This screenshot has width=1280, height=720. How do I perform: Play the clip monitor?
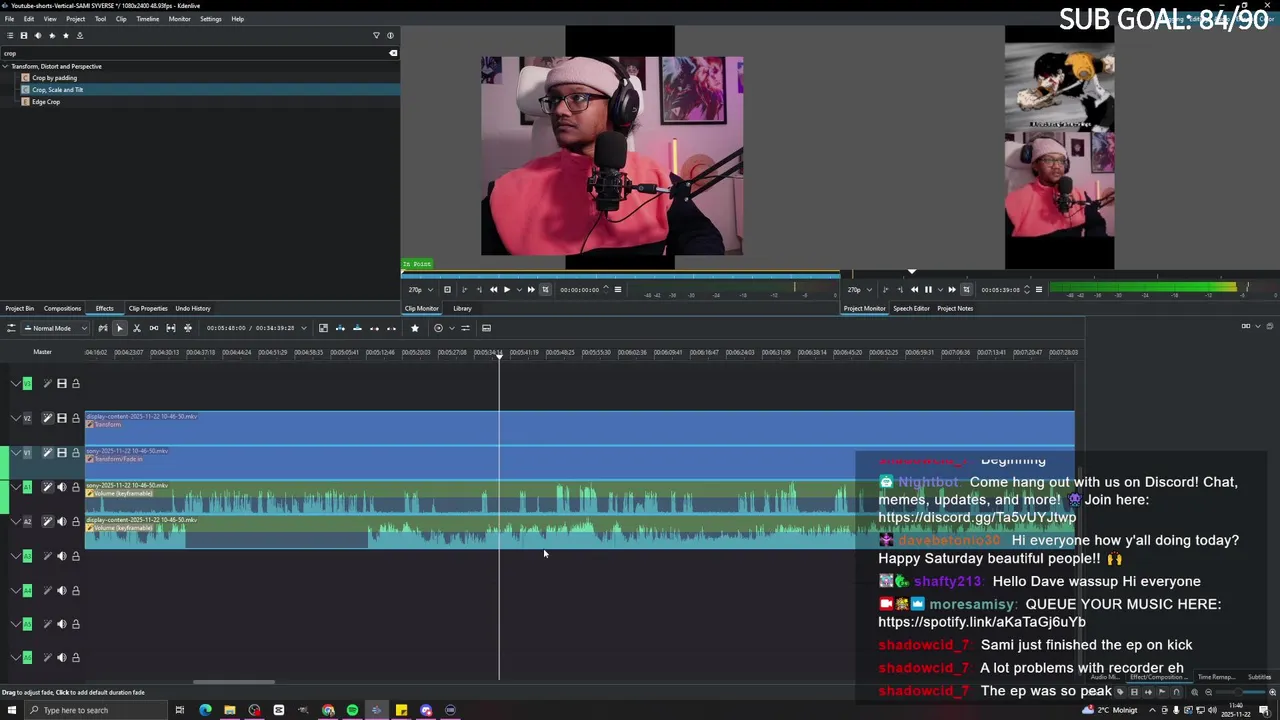coord(506,290)
